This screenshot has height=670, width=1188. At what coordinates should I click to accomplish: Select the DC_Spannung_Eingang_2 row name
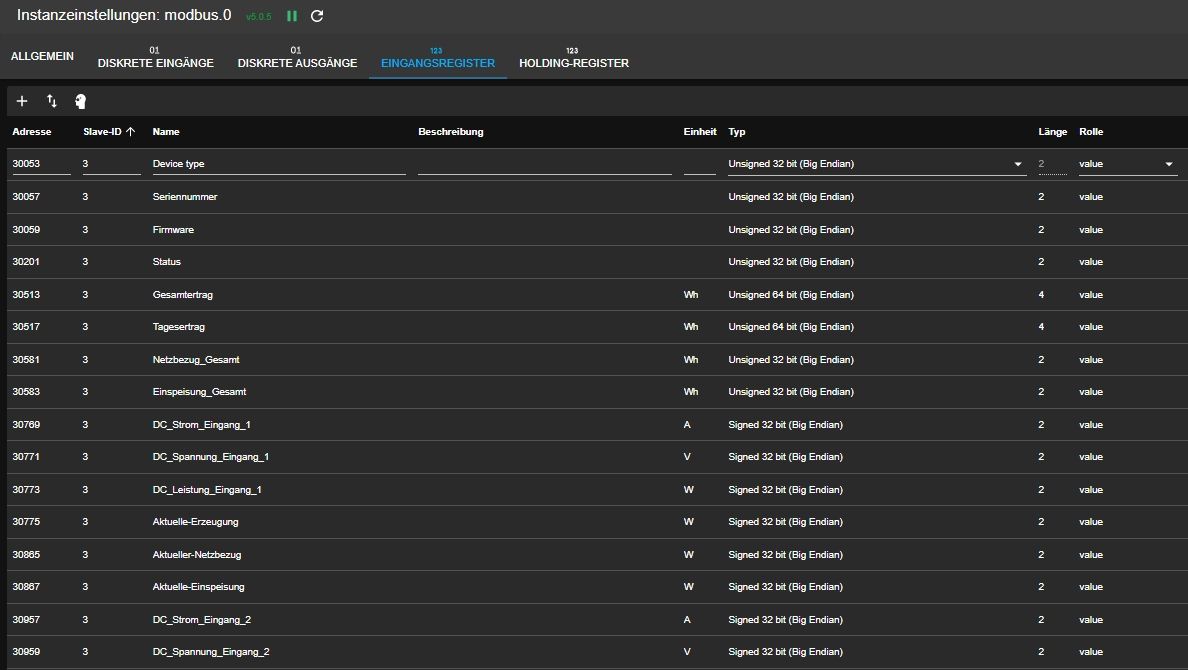click(x=211, y=652)
